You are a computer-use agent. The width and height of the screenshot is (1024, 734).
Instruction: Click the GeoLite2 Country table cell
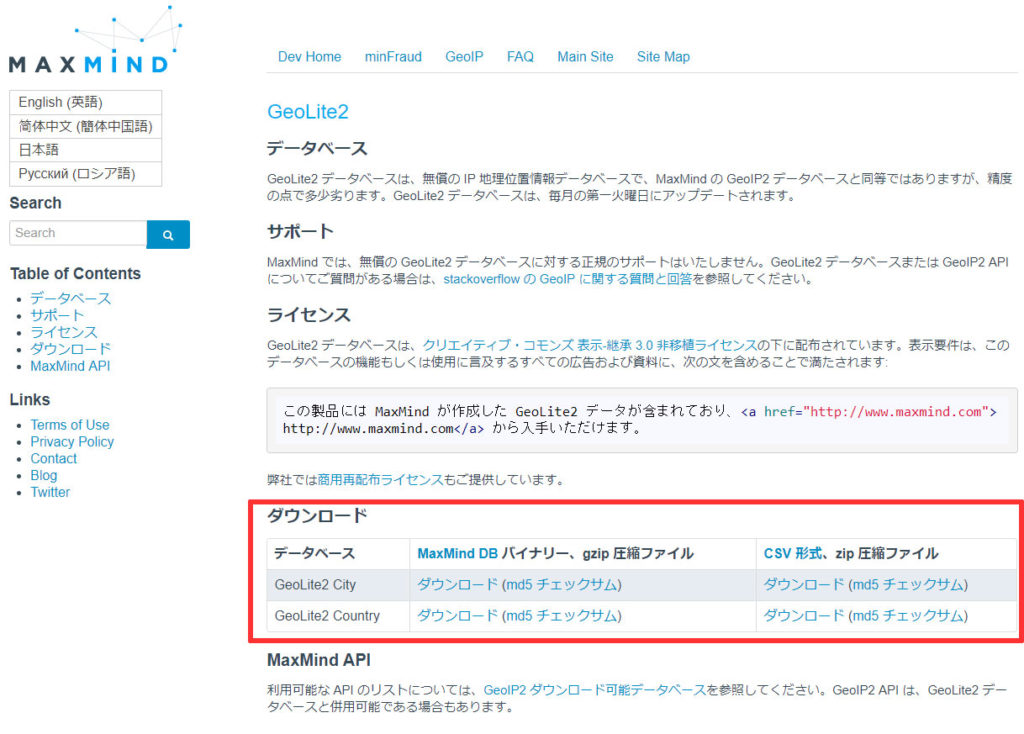pyautogui.click(x=338, y=616)
